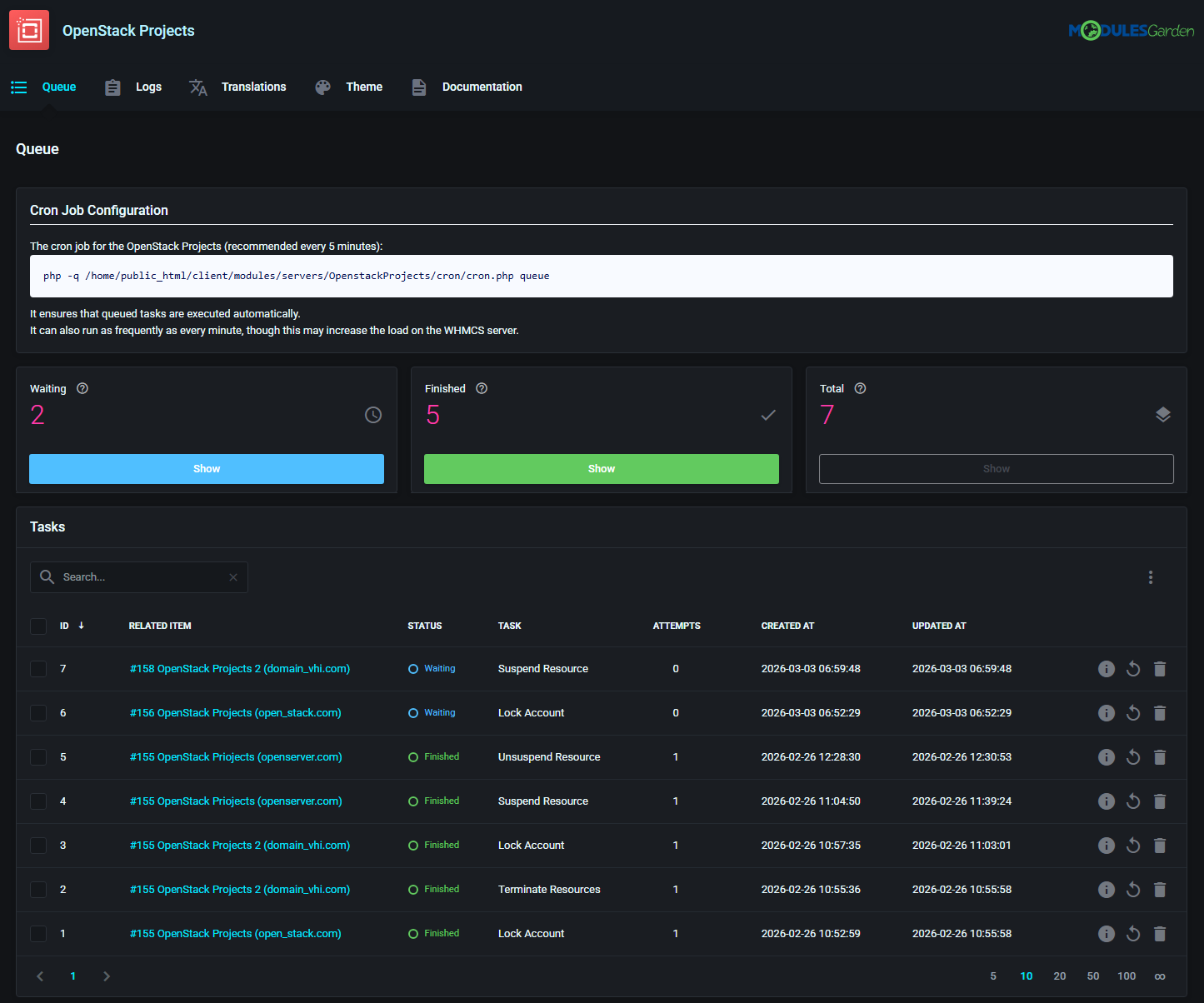Set page size to 20 rows

click(1060, 976)
